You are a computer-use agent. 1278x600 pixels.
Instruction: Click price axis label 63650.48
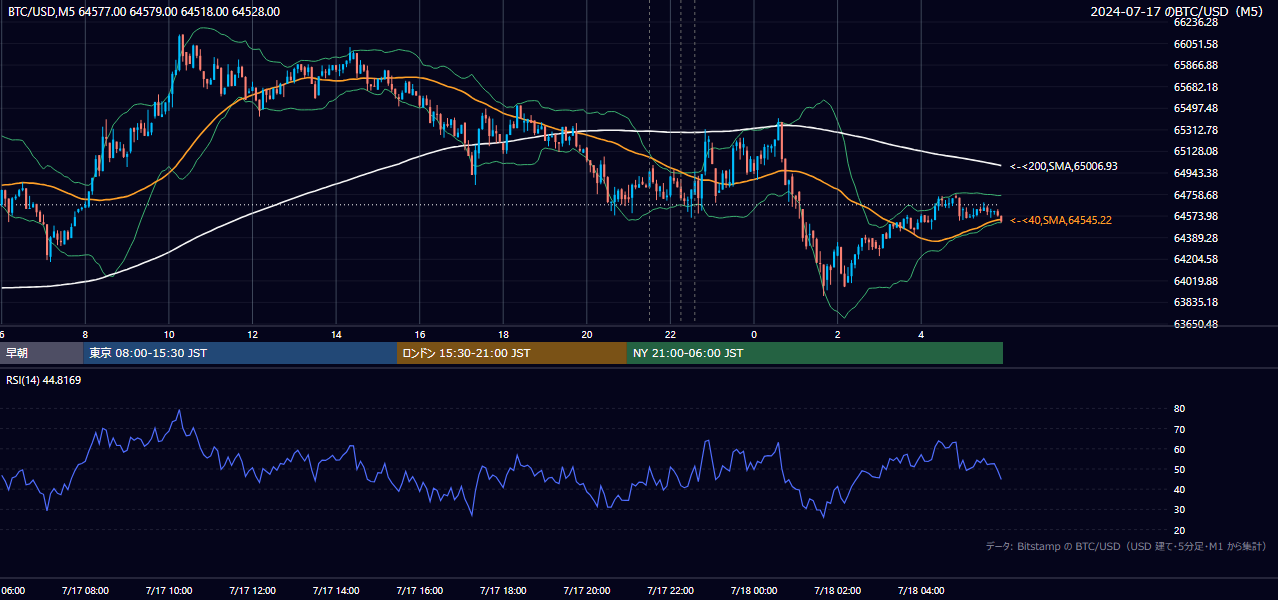pos(1196,324)
